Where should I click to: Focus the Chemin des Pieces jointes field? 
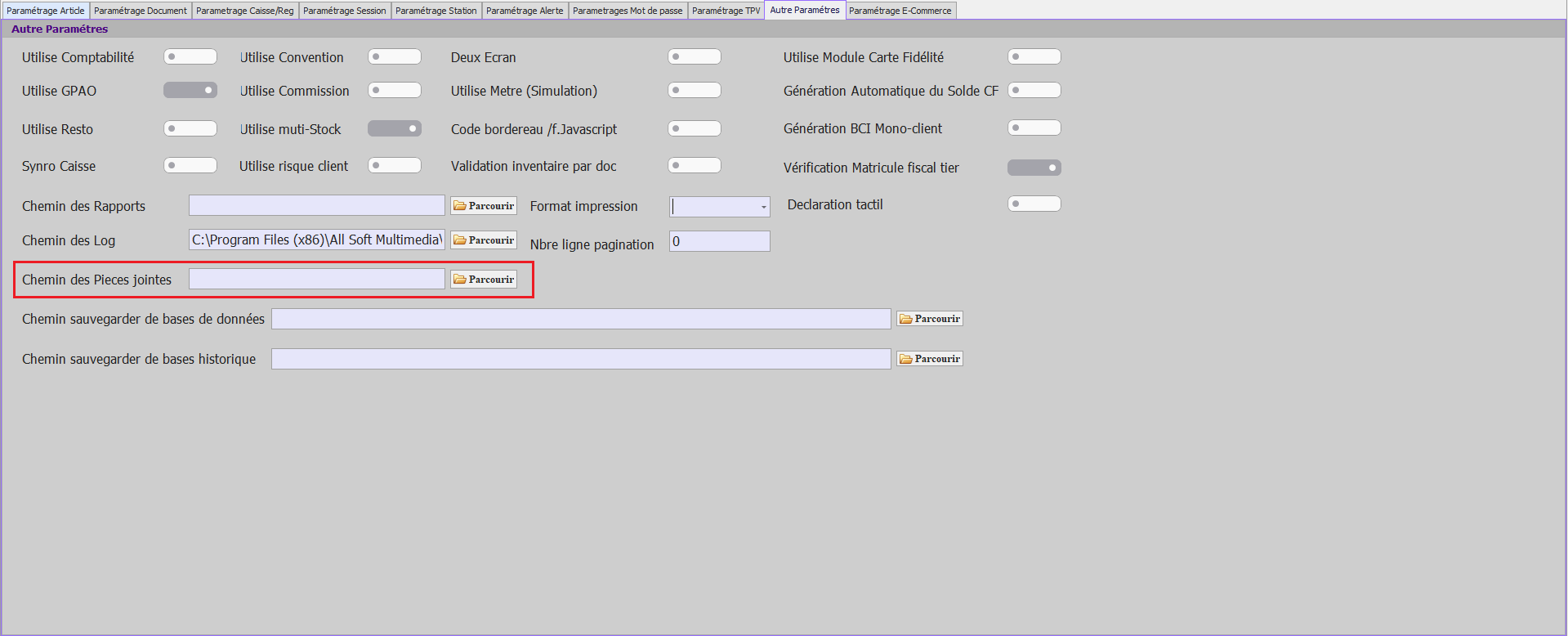tap(317, 279)
